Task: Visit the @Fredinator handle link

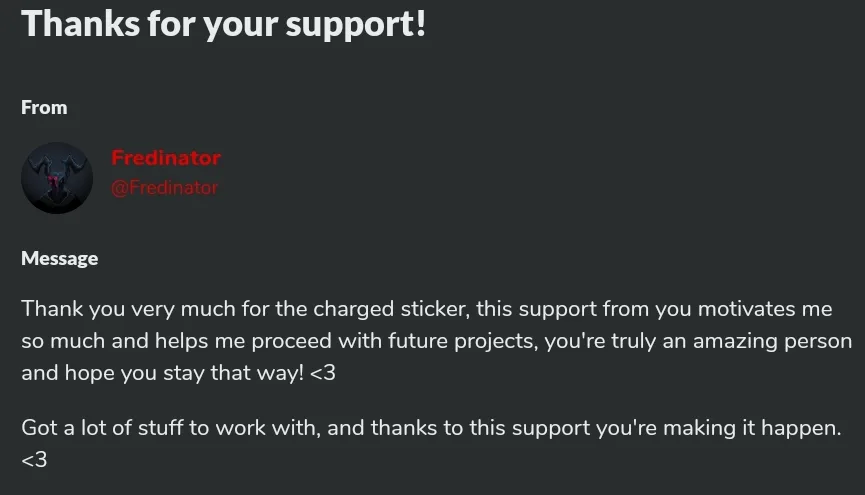Action: tap(164, 188)
